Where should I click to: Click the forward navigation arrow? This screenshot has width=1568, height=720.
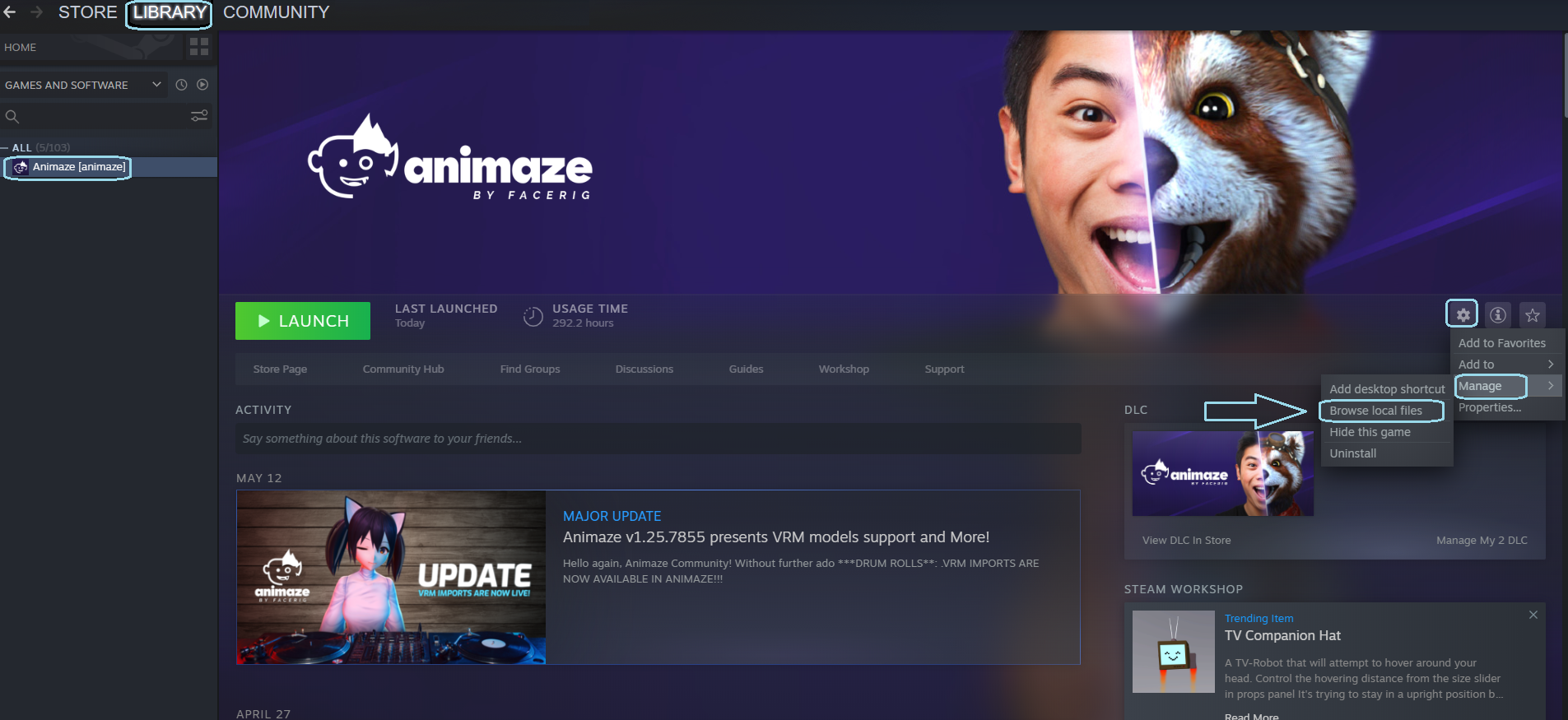pos(36,12)
